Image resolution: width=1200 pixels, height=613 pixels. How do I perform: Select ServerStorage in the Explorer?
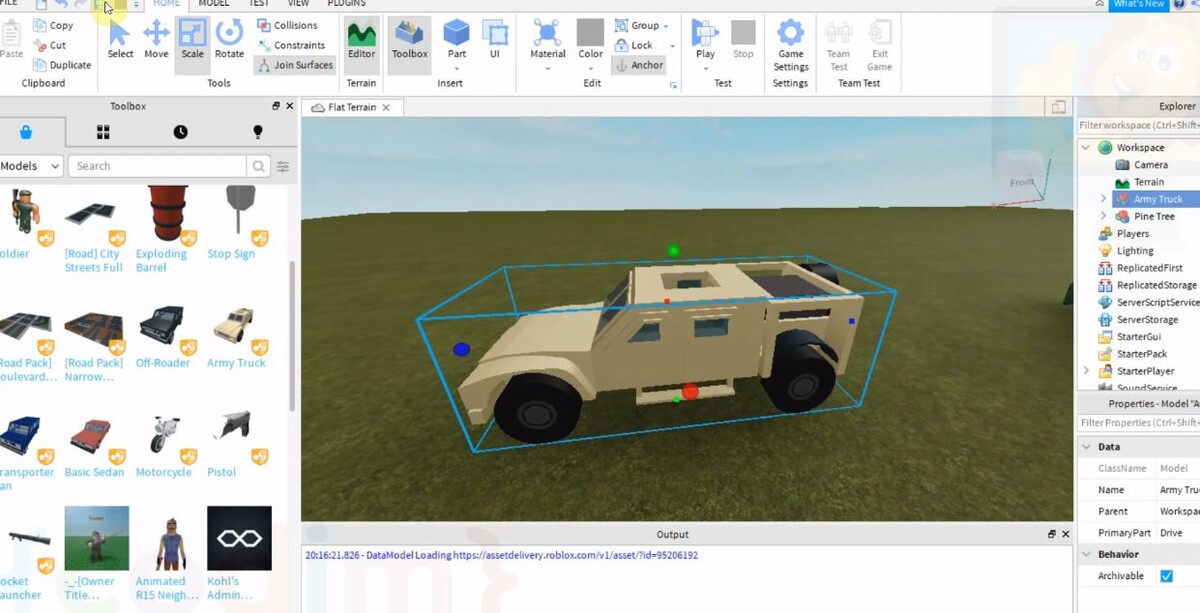(1147, 320)
